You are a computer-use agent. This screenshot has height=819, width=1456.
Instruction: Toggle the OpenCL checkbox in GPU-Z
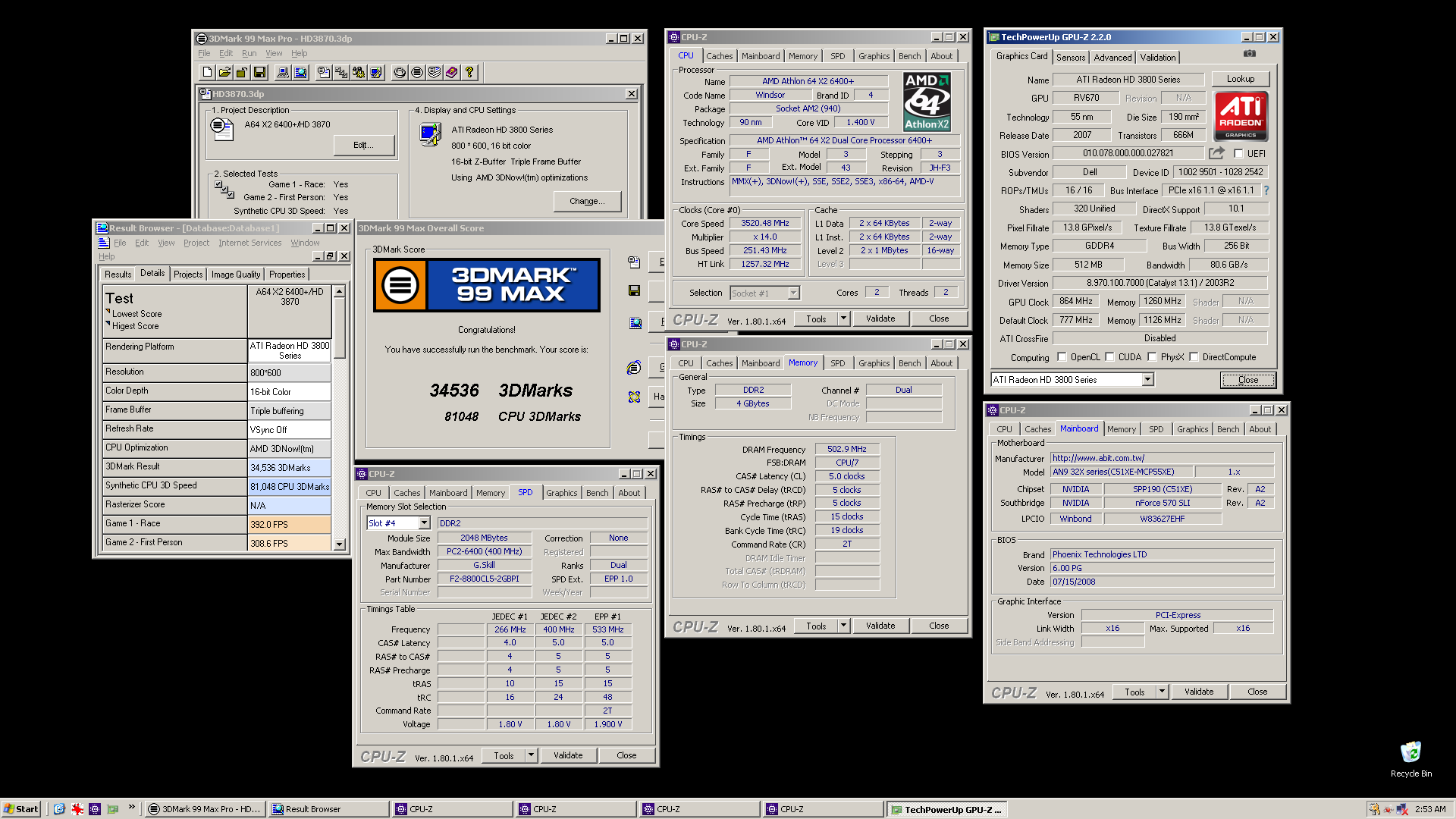click(1062, 357)
